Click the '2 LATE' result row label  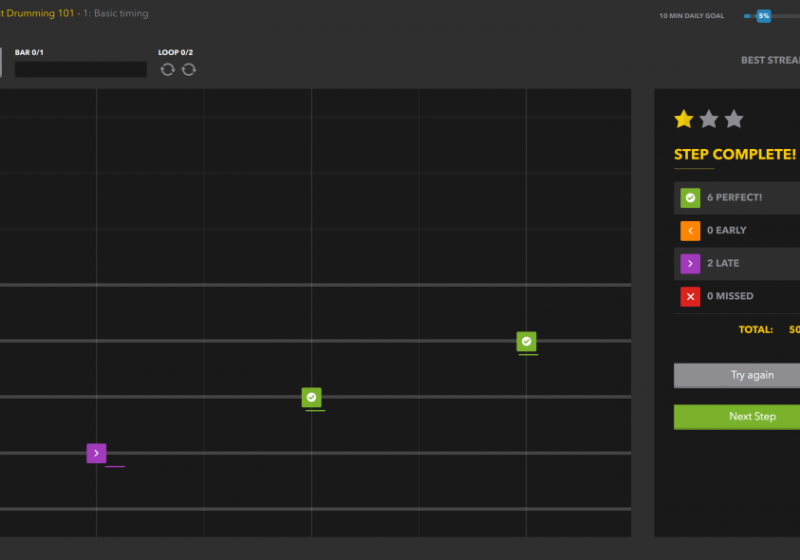tap(727, 264)
